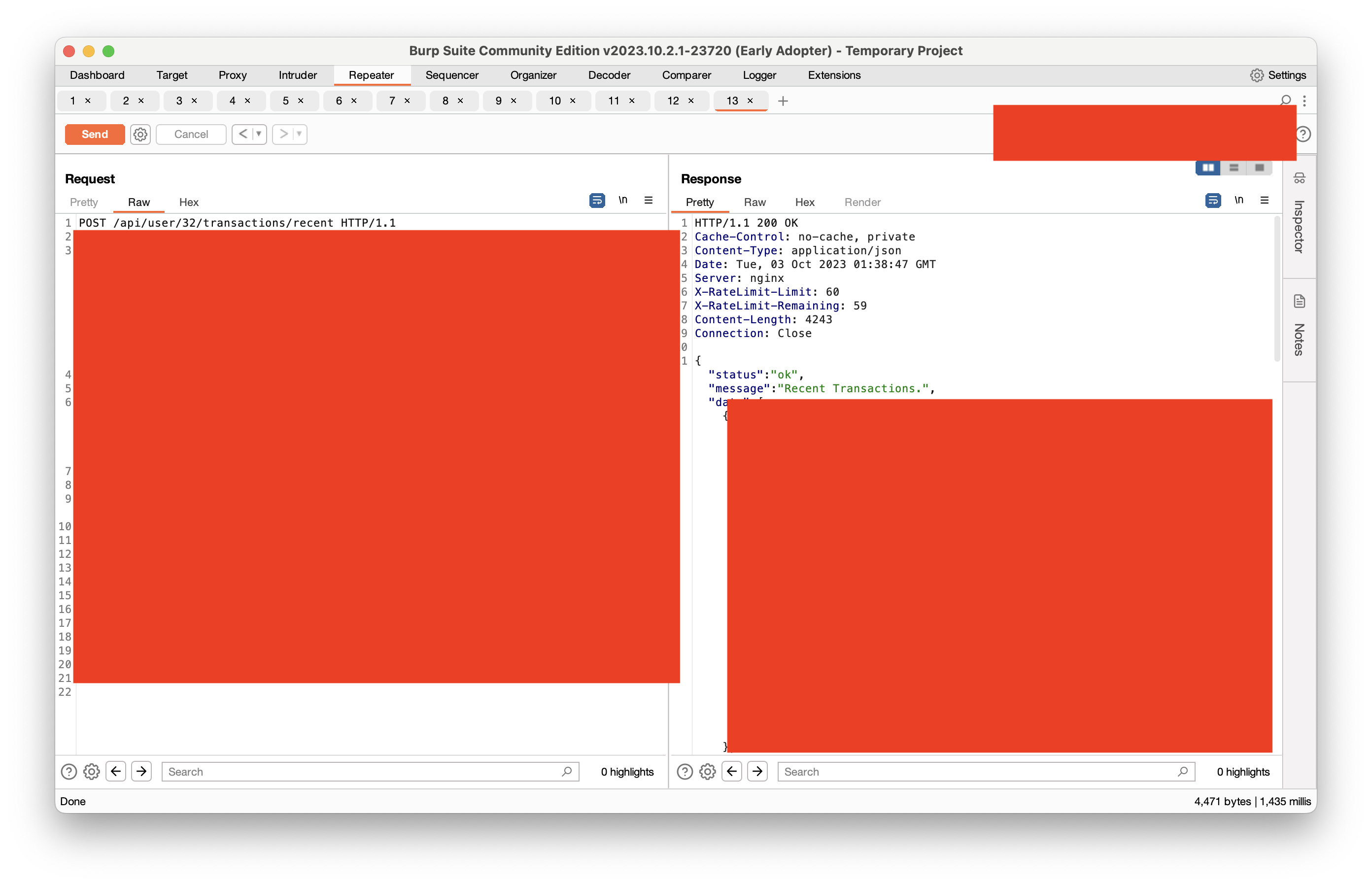
Task: Close Repeater tab 7
Action: [x=407, y=101]
